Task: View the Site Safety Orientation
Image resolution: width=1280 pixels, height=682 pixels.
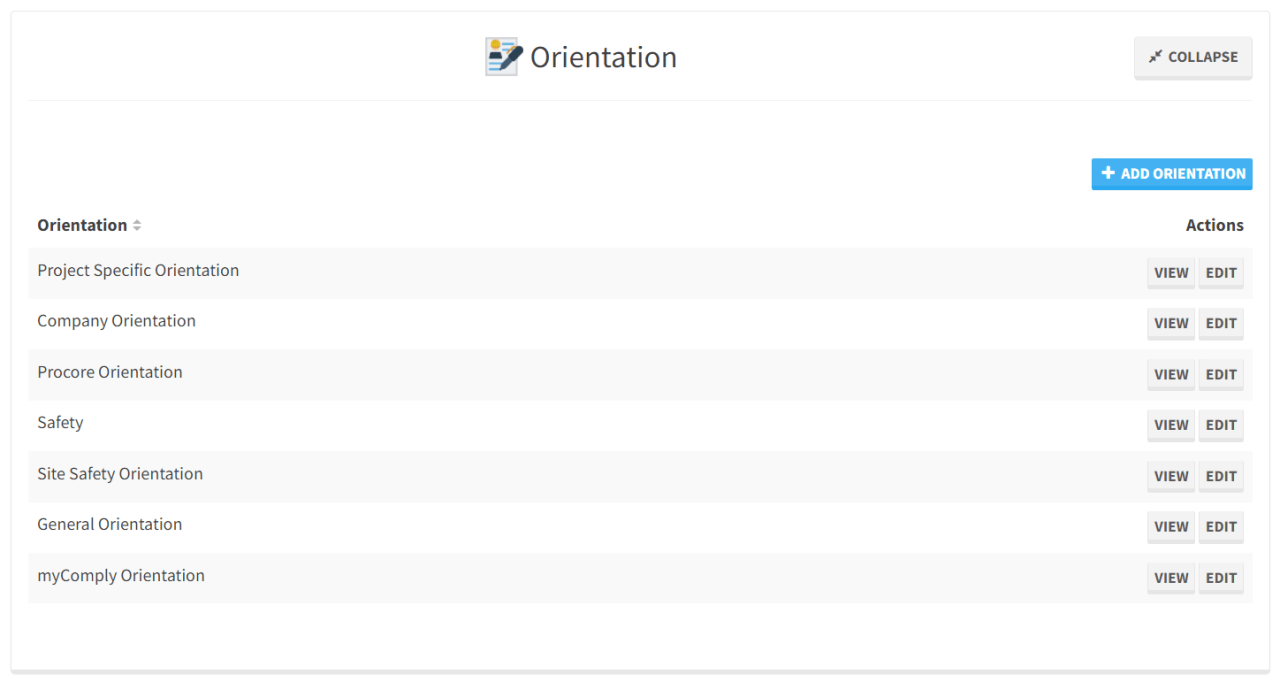Action: [1170, 476]
